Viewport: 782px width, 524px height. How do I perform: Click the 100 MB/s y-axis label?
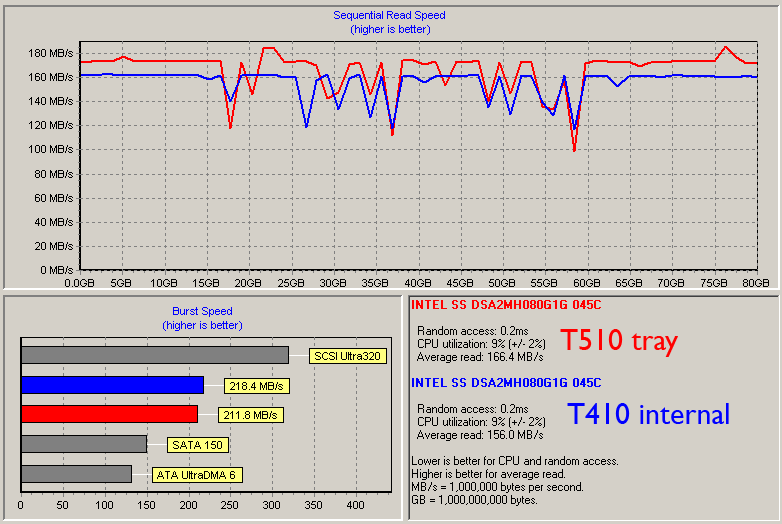click(x=51, y=150)
